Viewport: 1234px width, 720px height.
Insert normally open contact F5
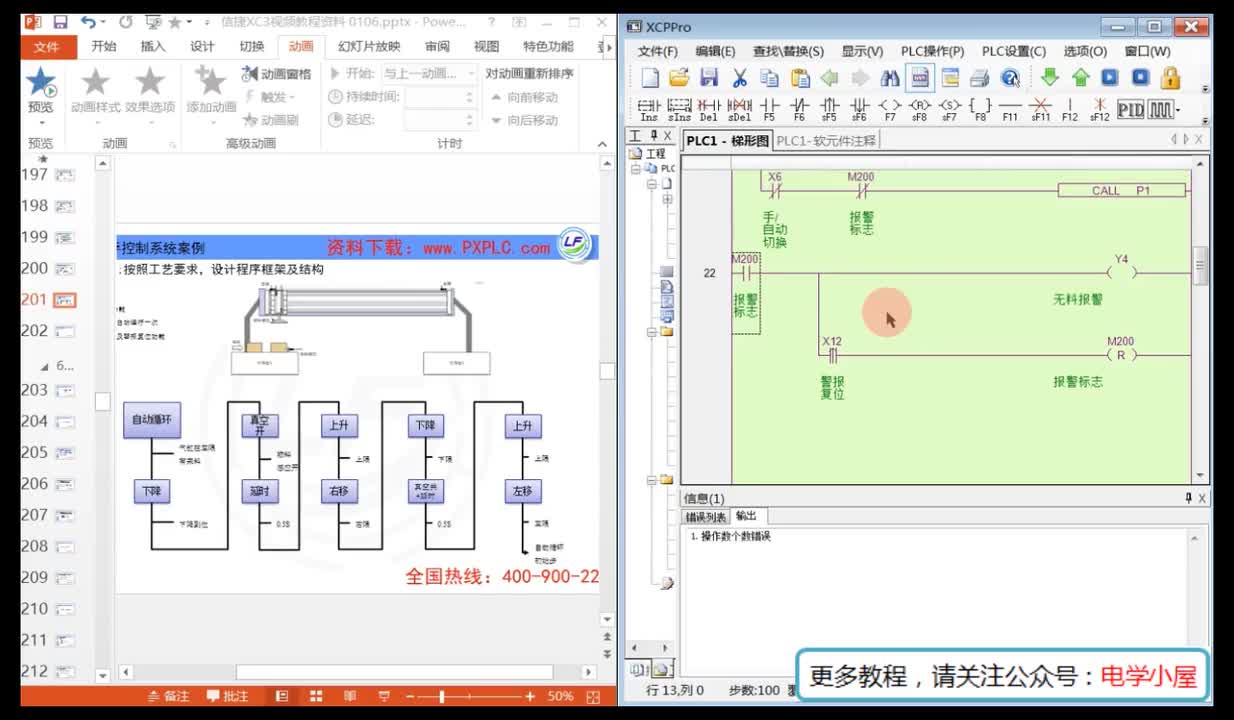click(769, 109)
